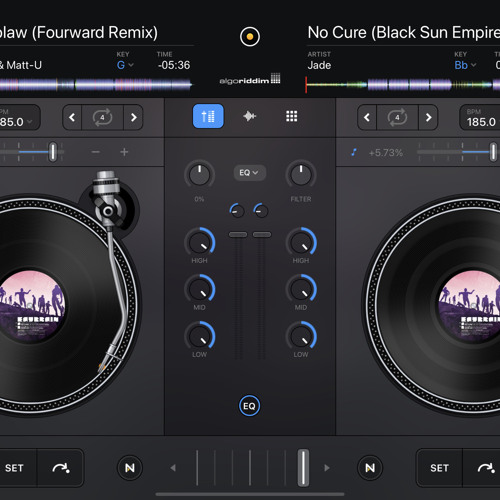Click the left deck SET cue button
Image resolution: width=500 pixels, height=500 pixels.
click(18, 468)
